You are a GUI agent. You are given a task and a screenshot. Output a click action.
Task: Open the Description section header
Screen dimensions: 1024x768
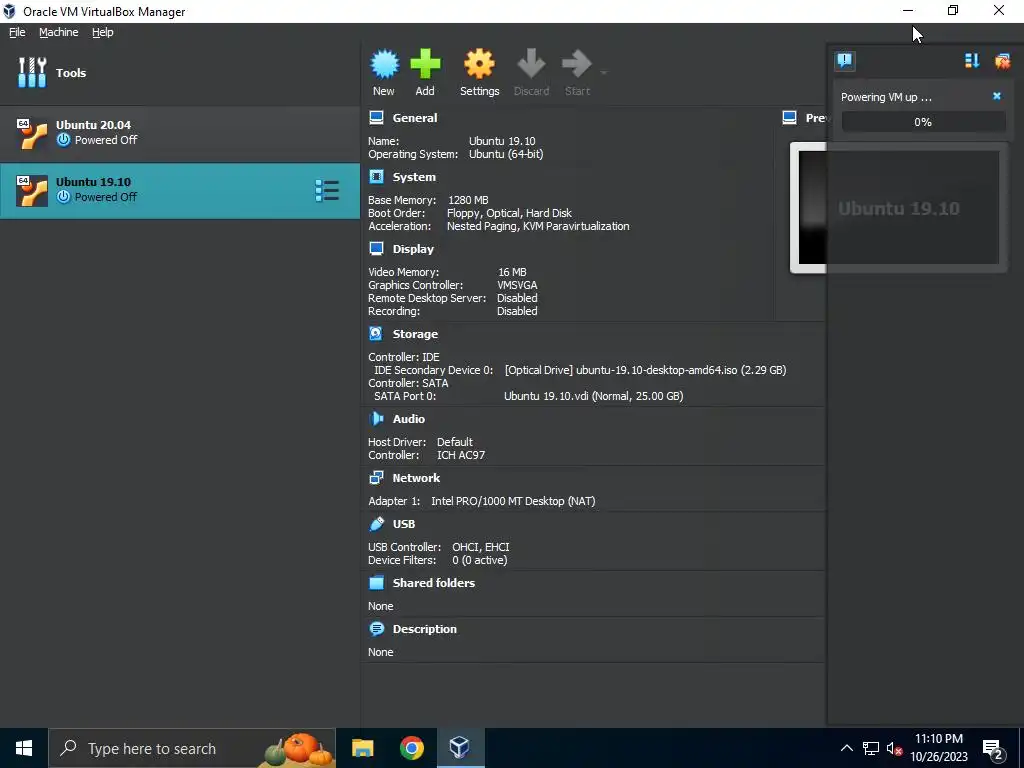(424, 629)
